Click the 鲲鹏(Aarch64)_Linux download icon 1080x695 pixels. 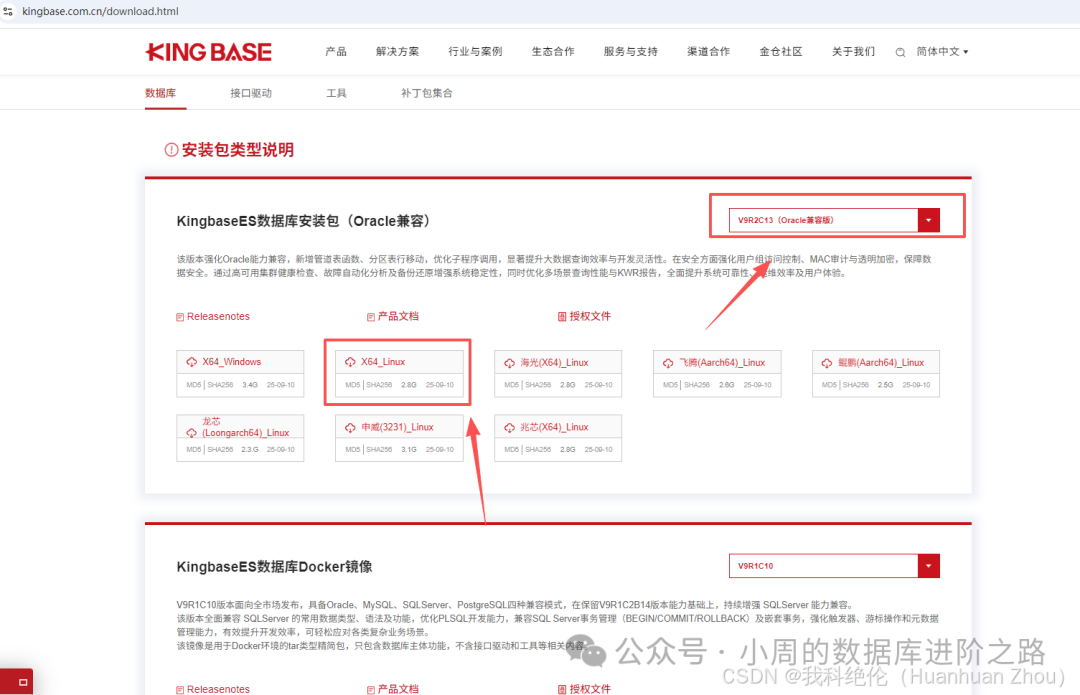[x=827, y=362]
